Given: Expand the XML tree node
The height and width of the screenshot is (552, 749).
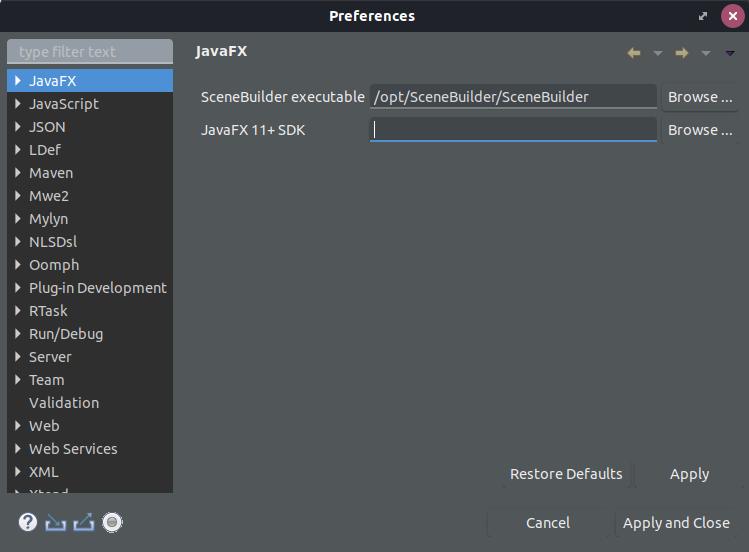Looking at the screenshot, I should click(18, 471).
